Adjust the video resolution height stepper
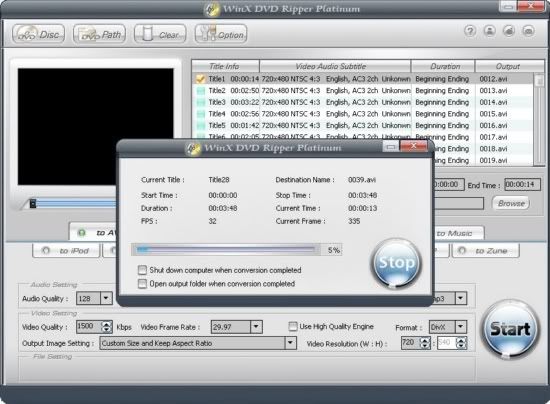 462,343
